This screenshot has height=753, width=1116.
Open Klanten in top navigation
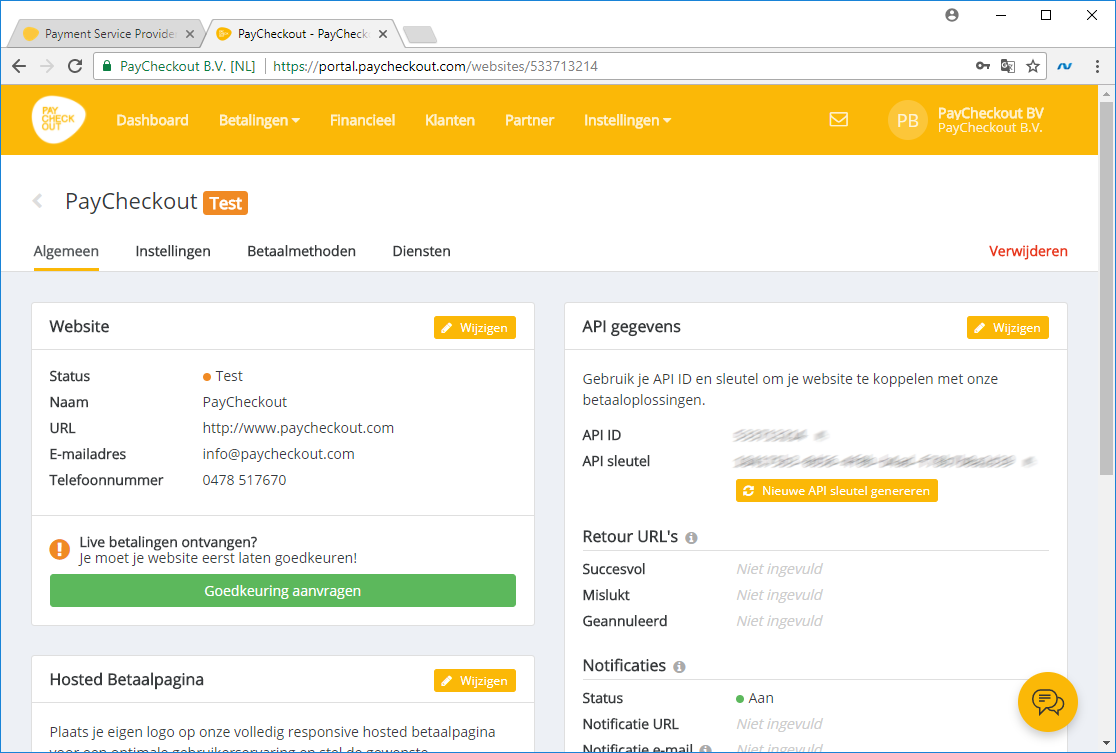click(450, 120)
